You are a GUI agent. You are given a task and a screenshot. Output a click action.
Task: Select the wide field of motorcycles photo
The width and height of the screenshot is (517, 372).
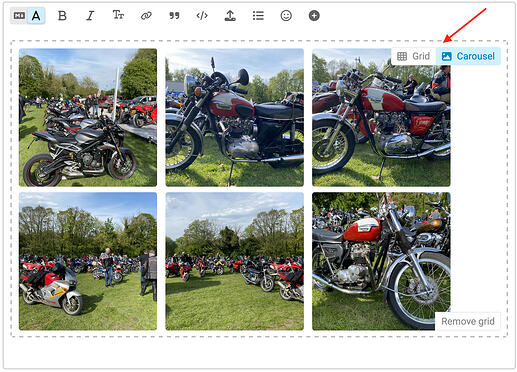click(x=234, y=261)
